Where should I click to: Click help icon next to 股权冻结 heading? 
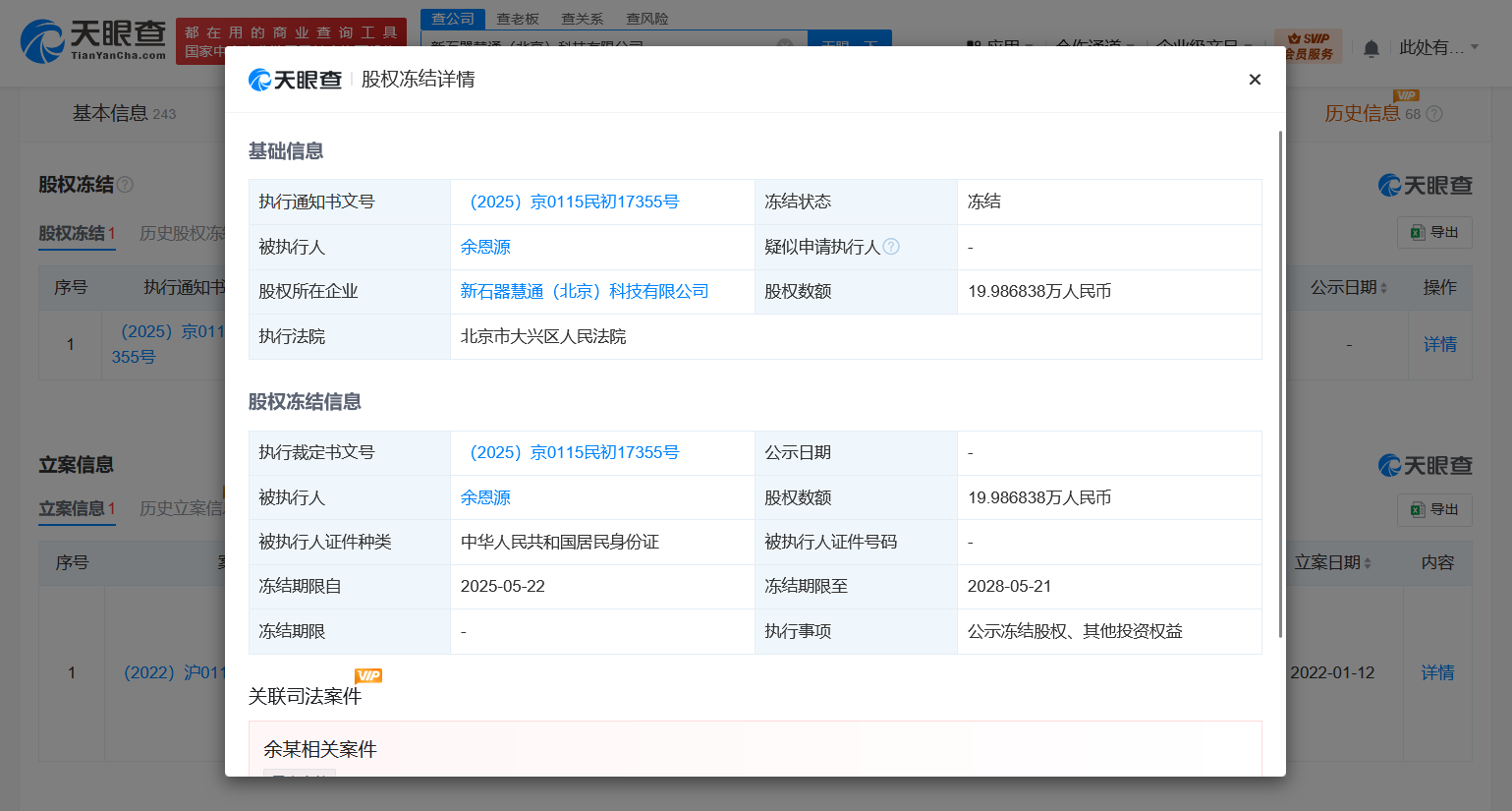tap(126, 185)
